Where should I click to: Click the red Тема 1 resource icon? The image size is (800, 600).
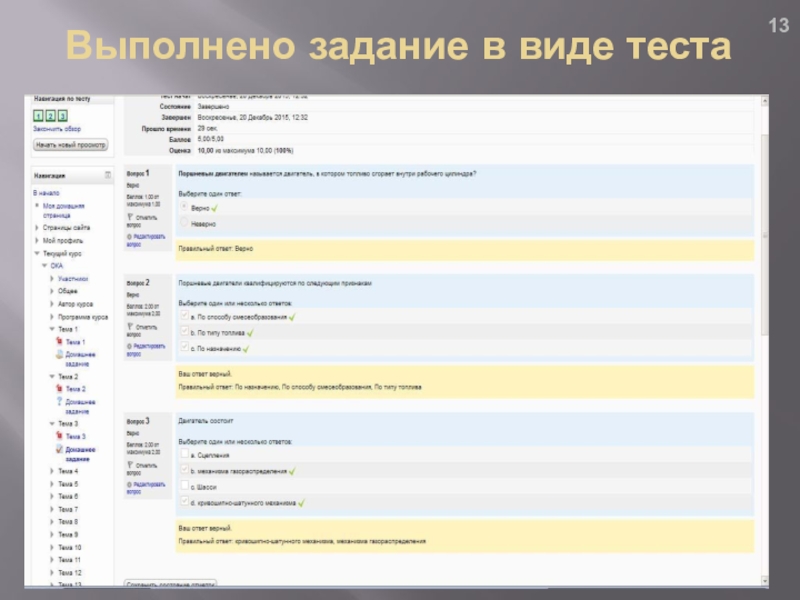(60, 342)
